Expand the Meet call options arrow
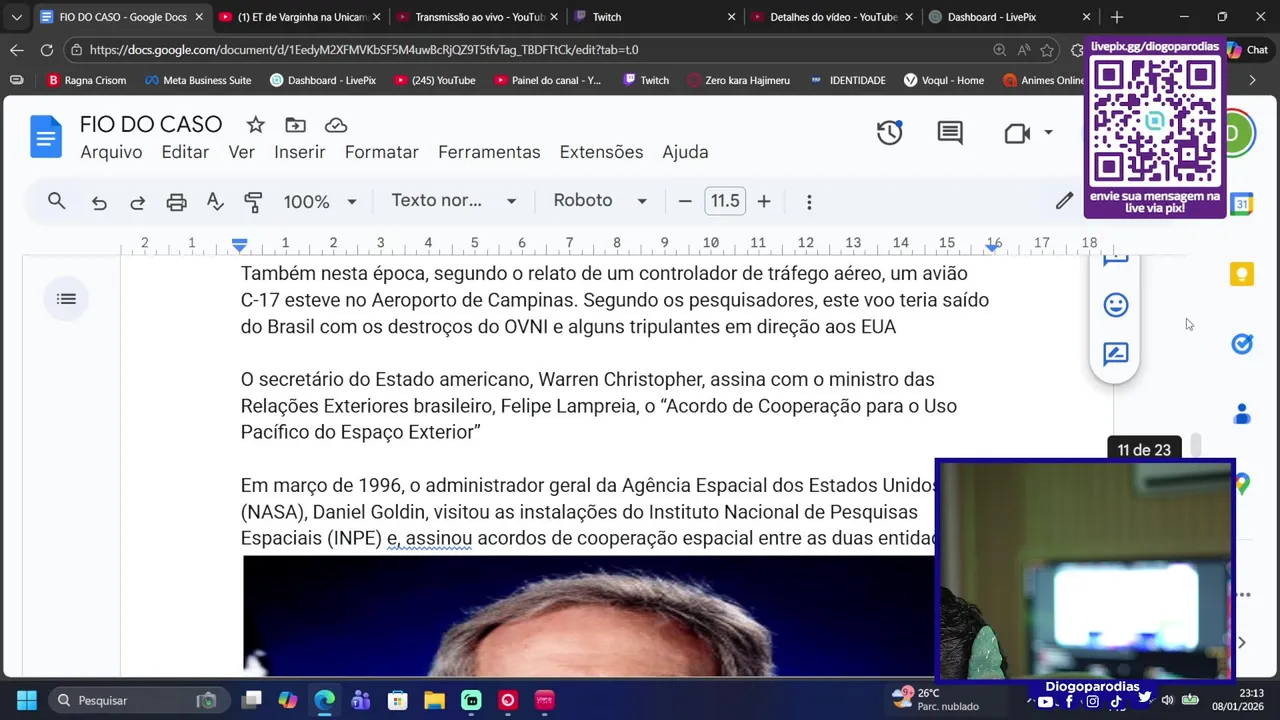1280x720 pixels. click(x=1048, y=133)
